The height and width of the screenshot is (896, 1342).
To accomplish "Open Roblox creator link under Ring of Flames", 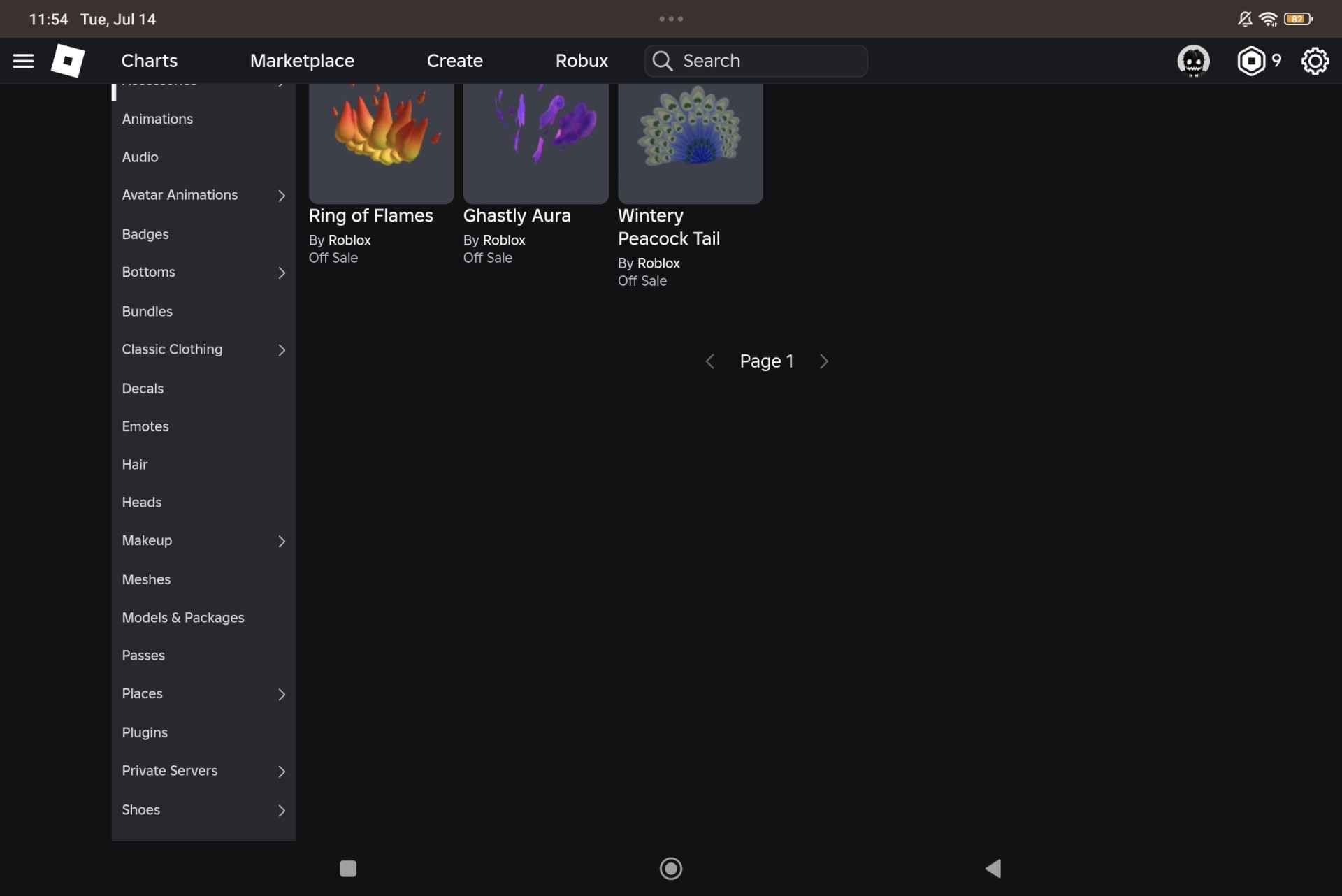I will click(x=349, y=240).
